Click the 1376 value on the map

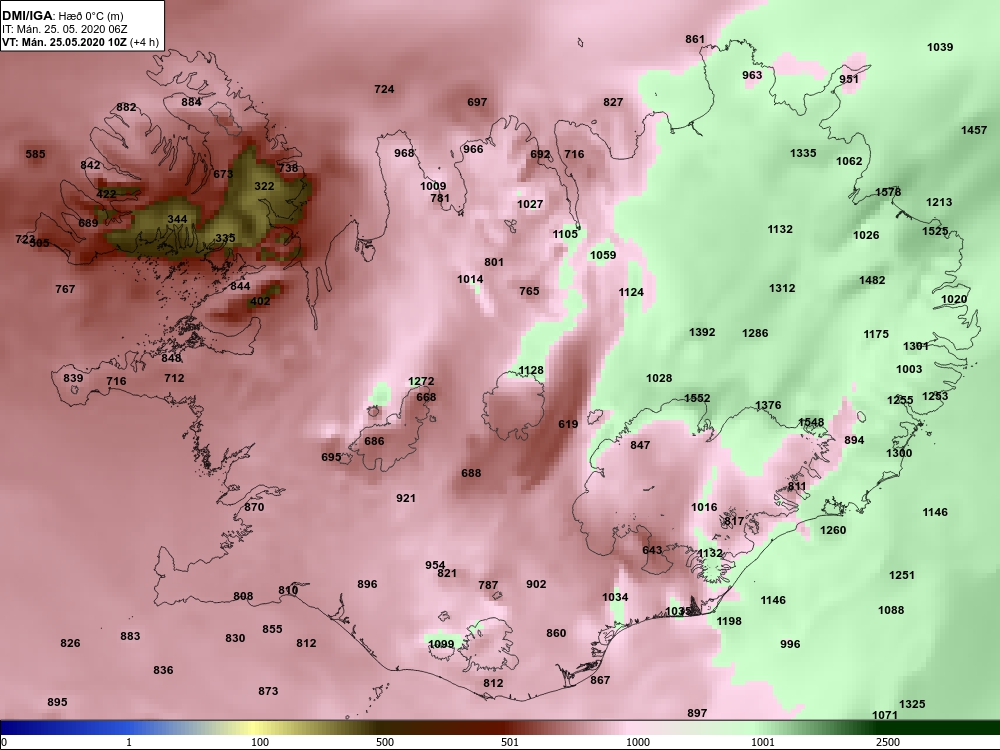[768, 406]
